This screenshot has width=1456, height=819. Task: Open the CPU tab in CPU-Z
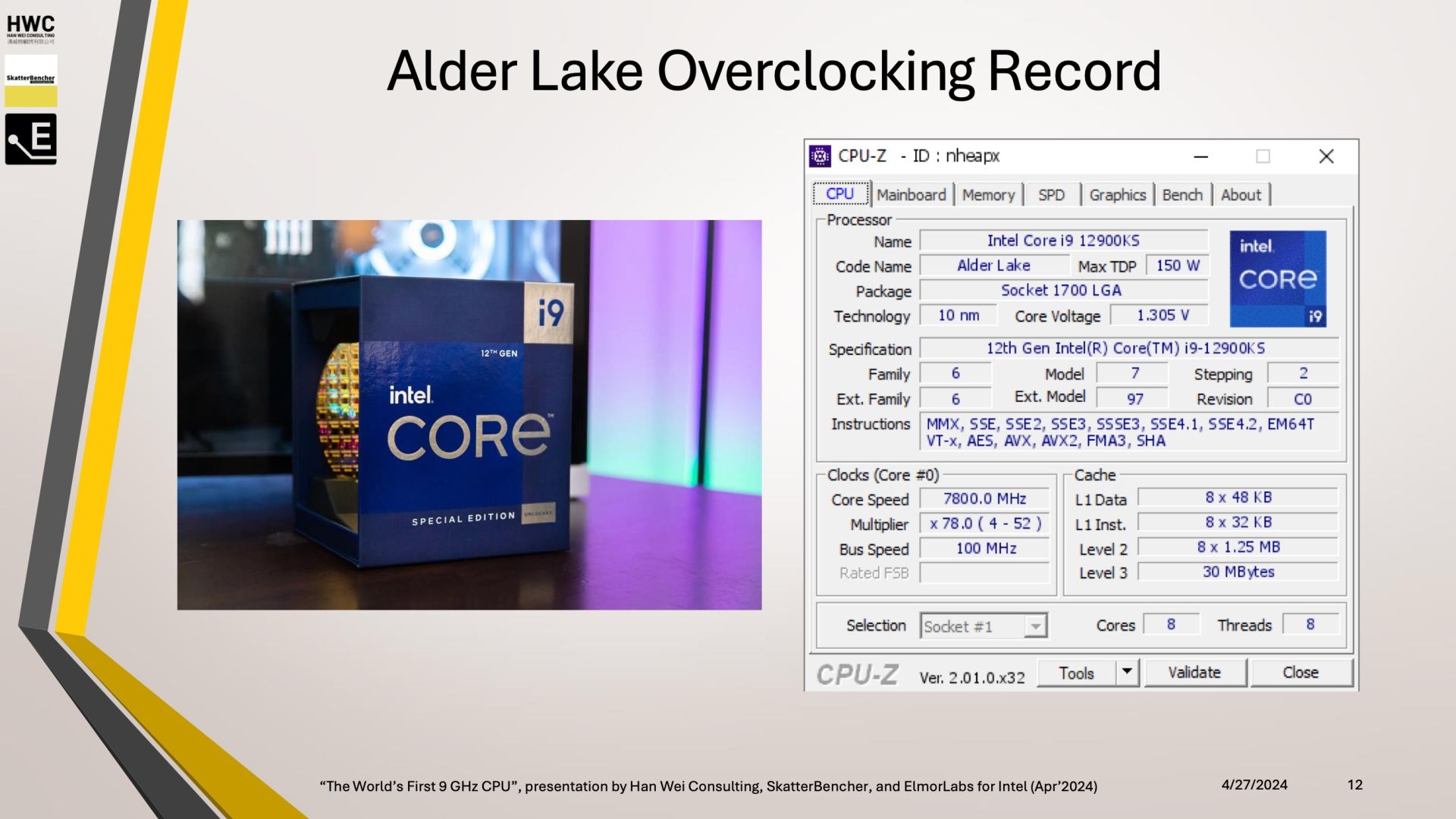pyautogui.click(x=839, y=194)
